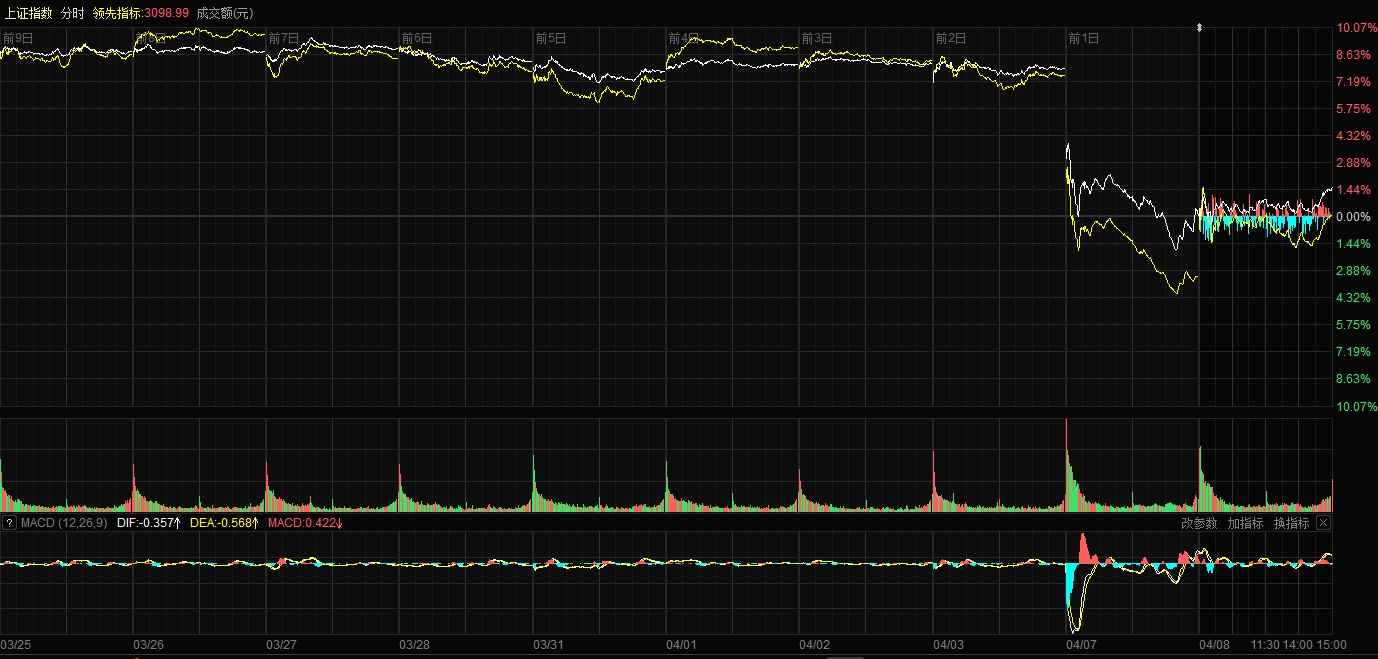Screen dimensions: 1378x659
Task: Click the DIF:-0.357 reading
Action: point(148,523)
